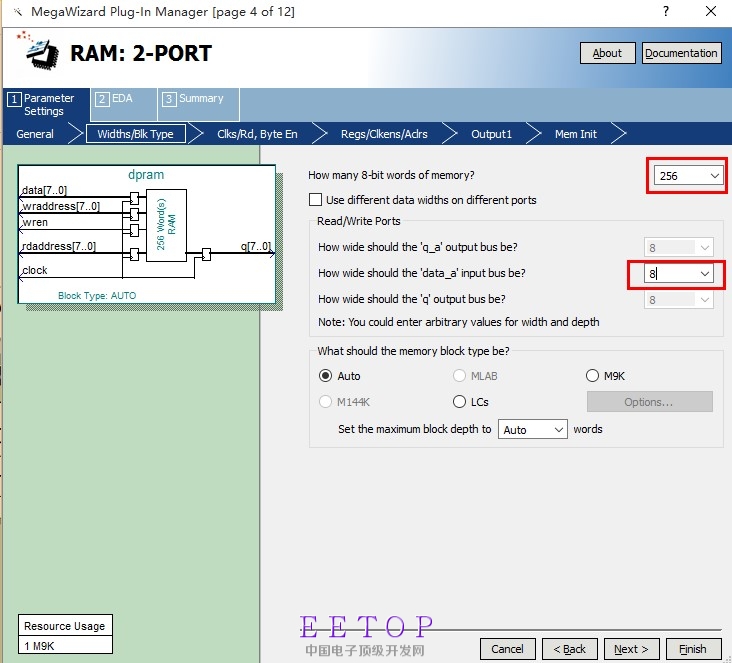
Task: Go back with the < Back button
Action: pyautogui.click(x=570, y=649)
